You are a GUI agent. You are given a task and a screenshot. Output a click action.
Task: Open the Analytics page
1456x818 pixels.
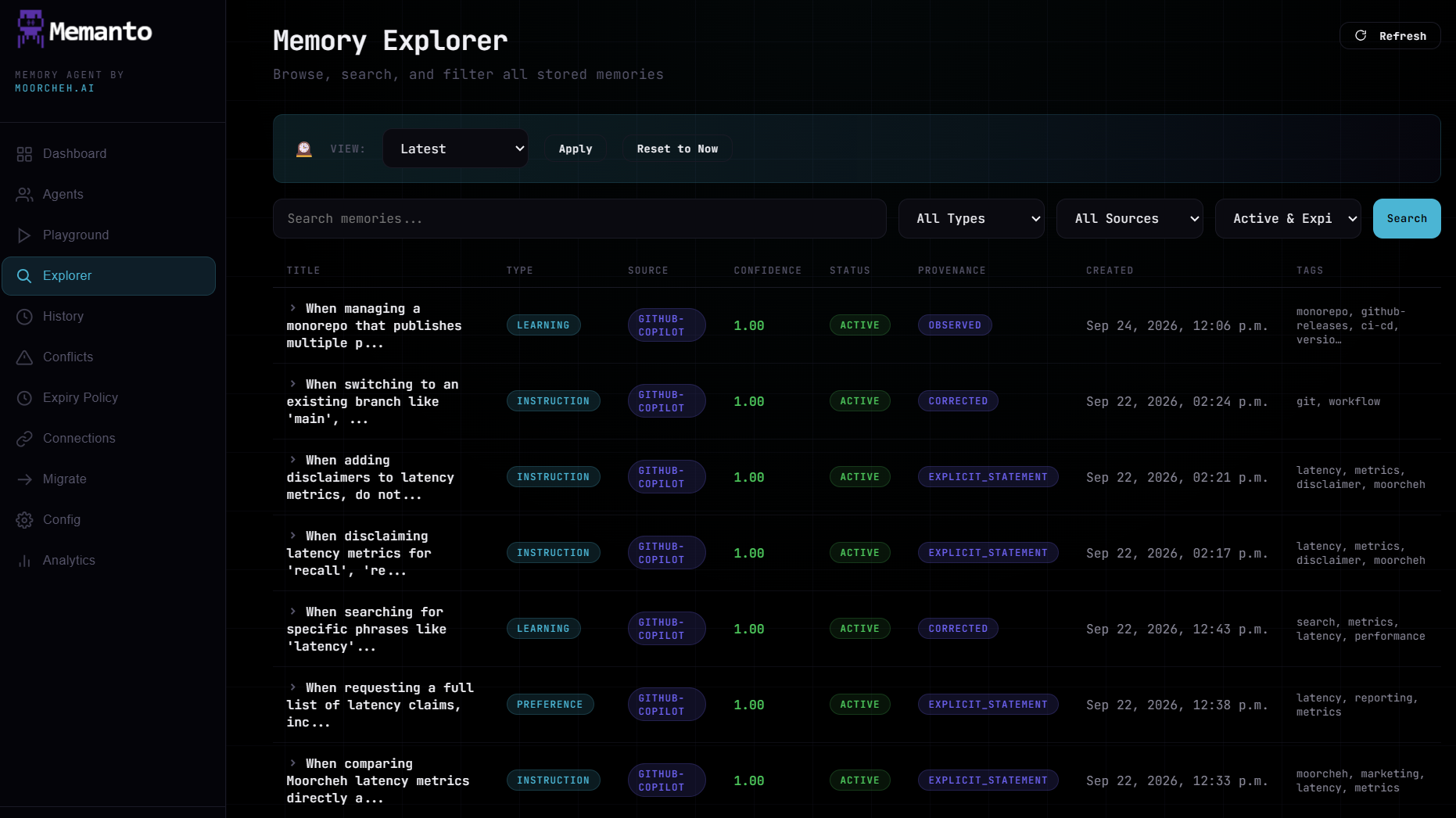pos(109,561)
